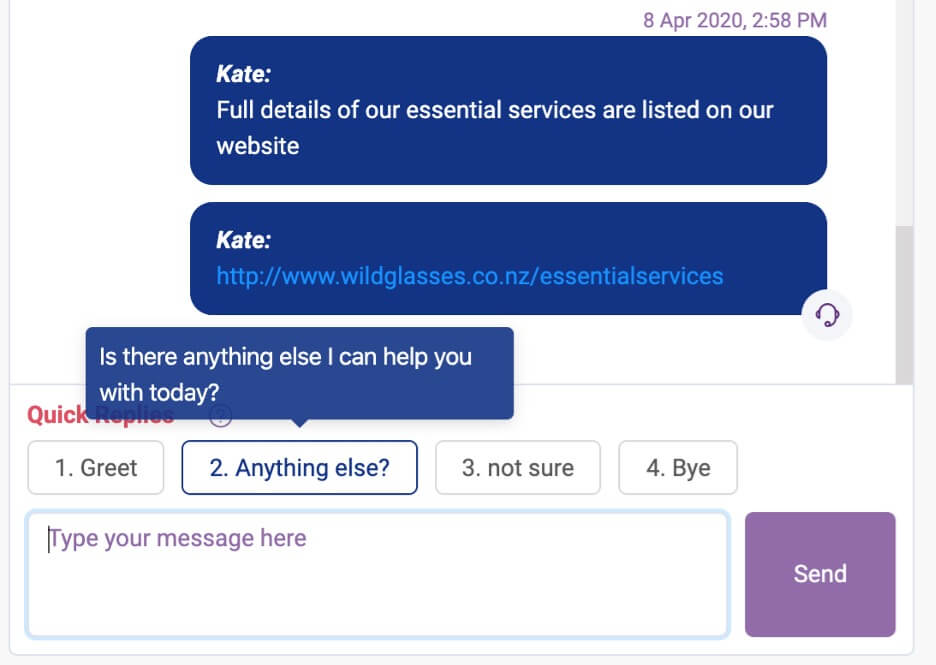Click Kate's name in the link message
936x665 pixels.
(243, 240)
